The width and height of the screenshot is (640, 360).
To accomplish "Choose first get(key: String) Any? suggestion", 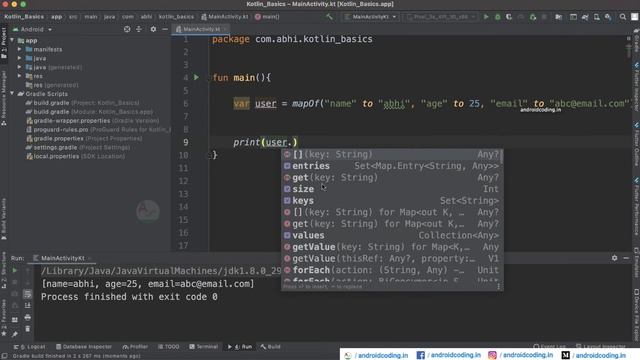I will pos(392,178).
